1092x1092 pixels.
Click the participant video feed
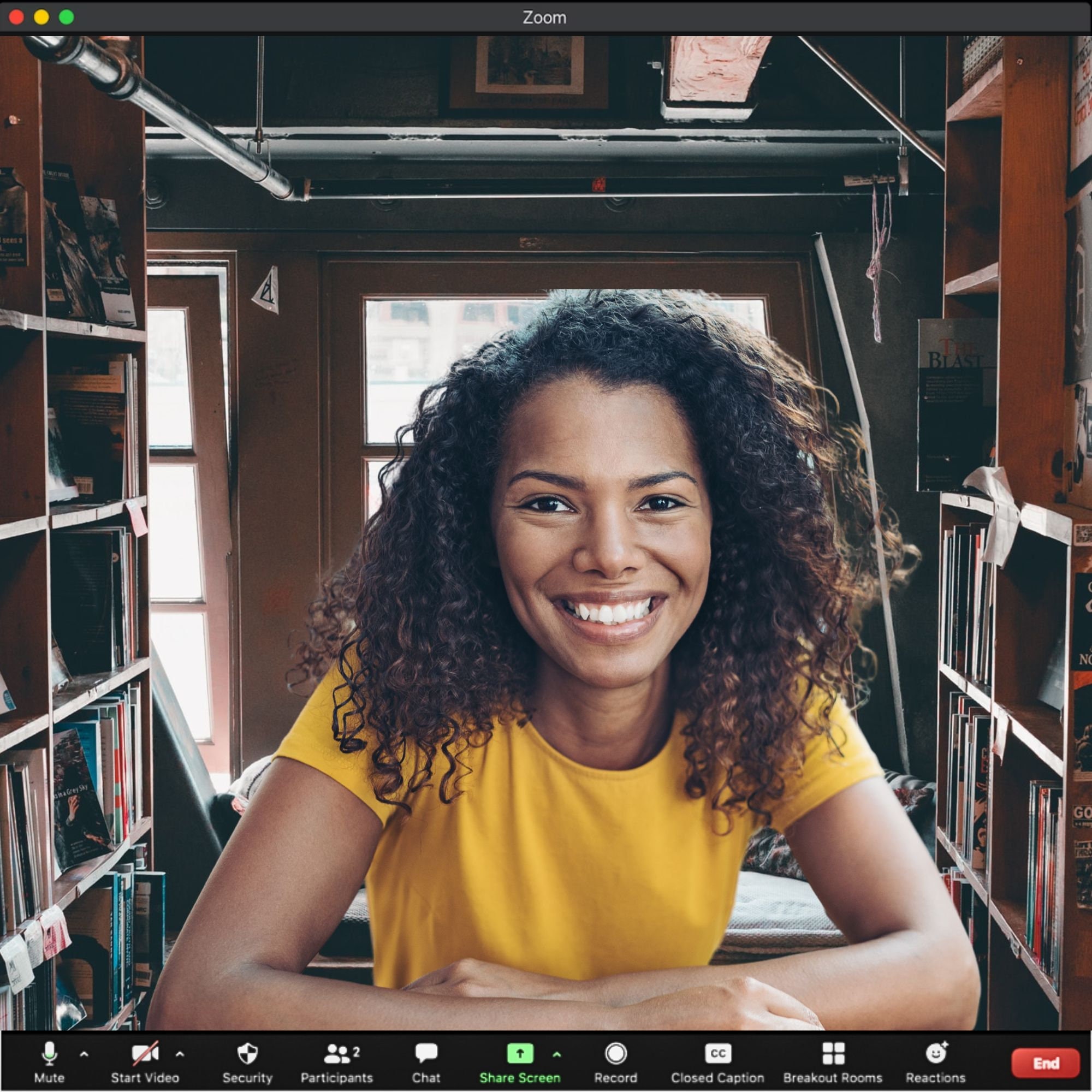[546, 532]
